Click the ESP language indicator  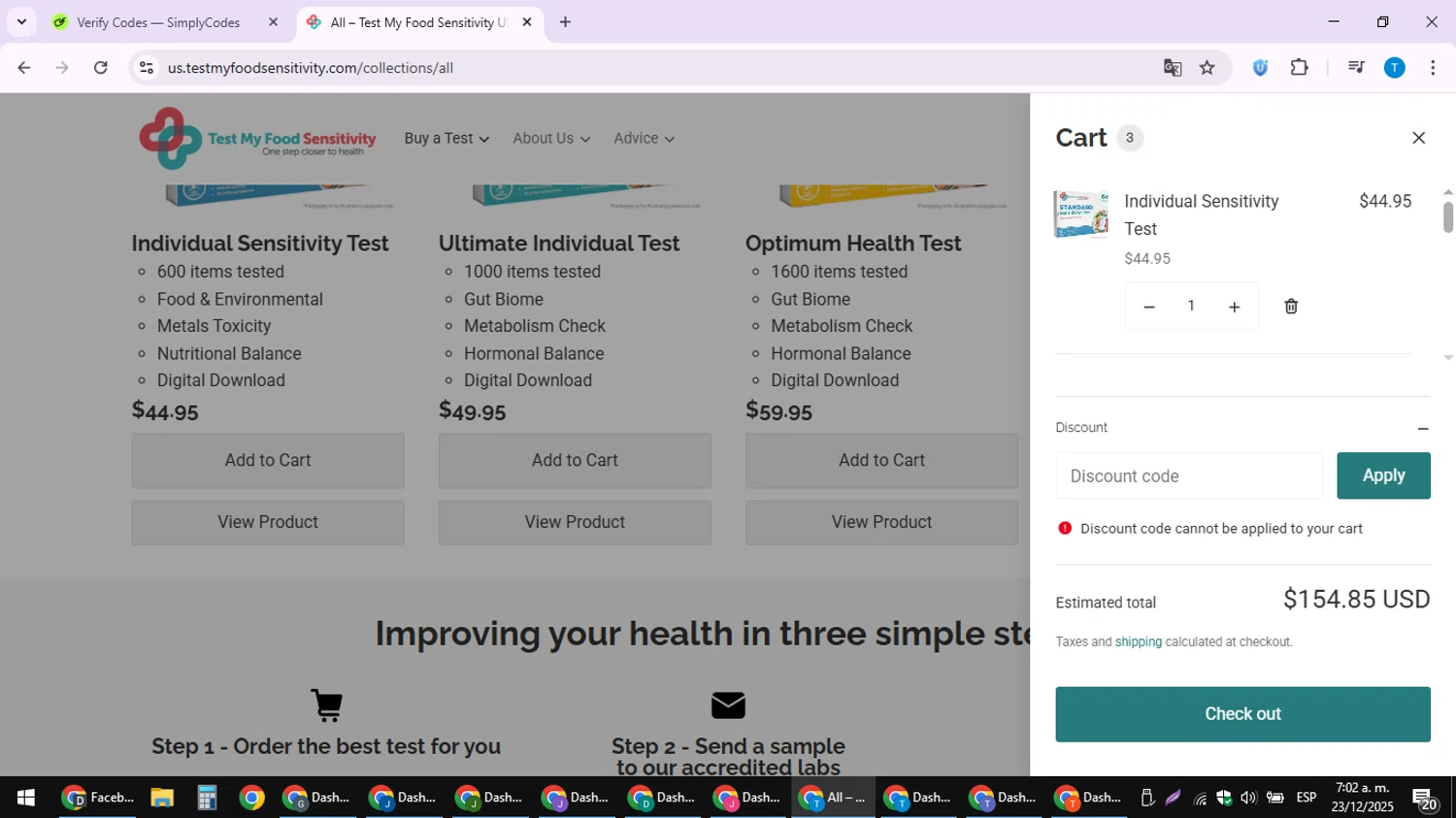[x=1307, y=798]
